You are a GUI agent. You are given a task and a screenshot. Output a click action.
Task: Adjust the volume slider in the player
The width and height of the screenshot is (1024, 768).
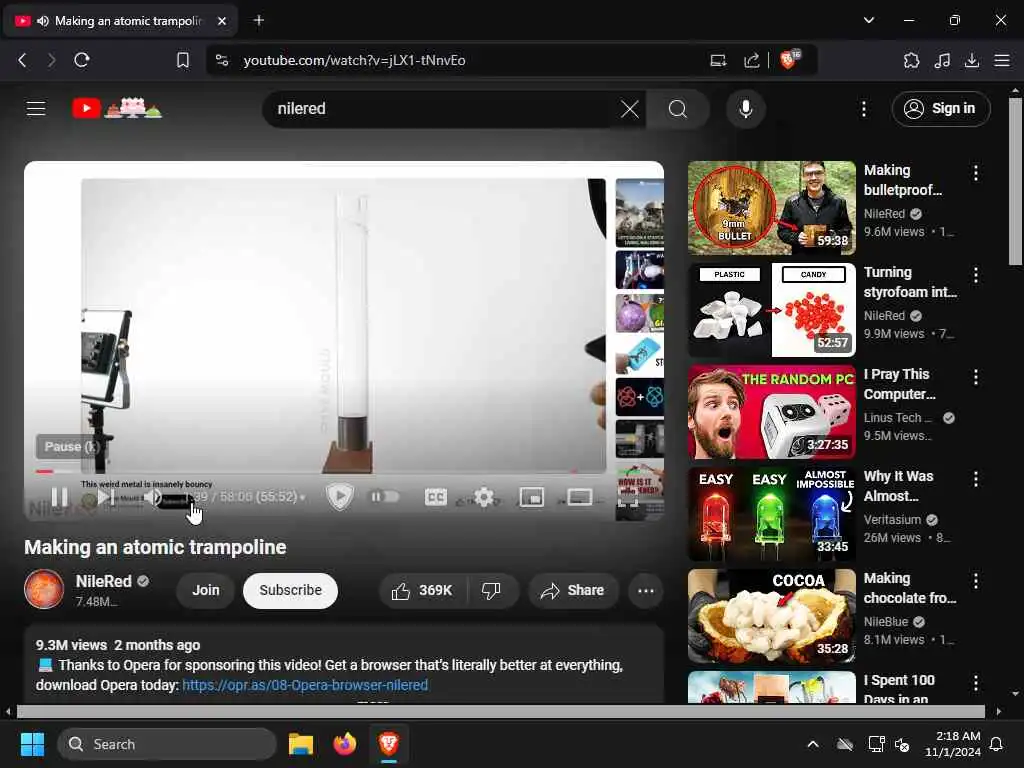click(175, 500)
